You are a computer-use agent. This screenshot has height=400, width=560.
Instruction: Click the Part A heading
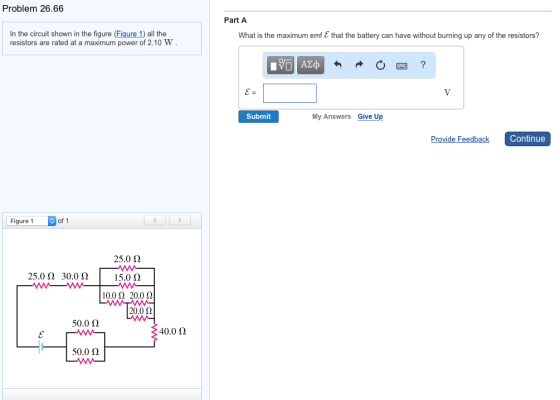tap(235, 20)
